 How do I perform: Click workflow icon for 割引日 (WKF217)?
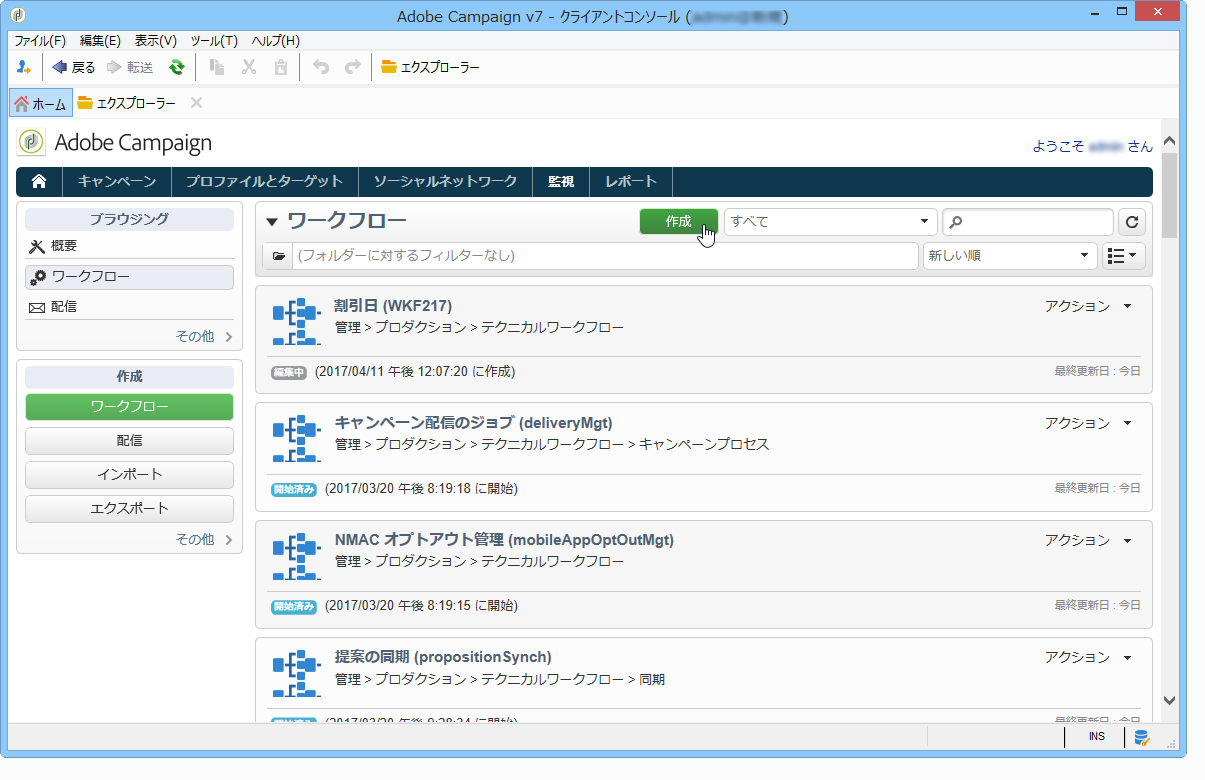(297, 322)
